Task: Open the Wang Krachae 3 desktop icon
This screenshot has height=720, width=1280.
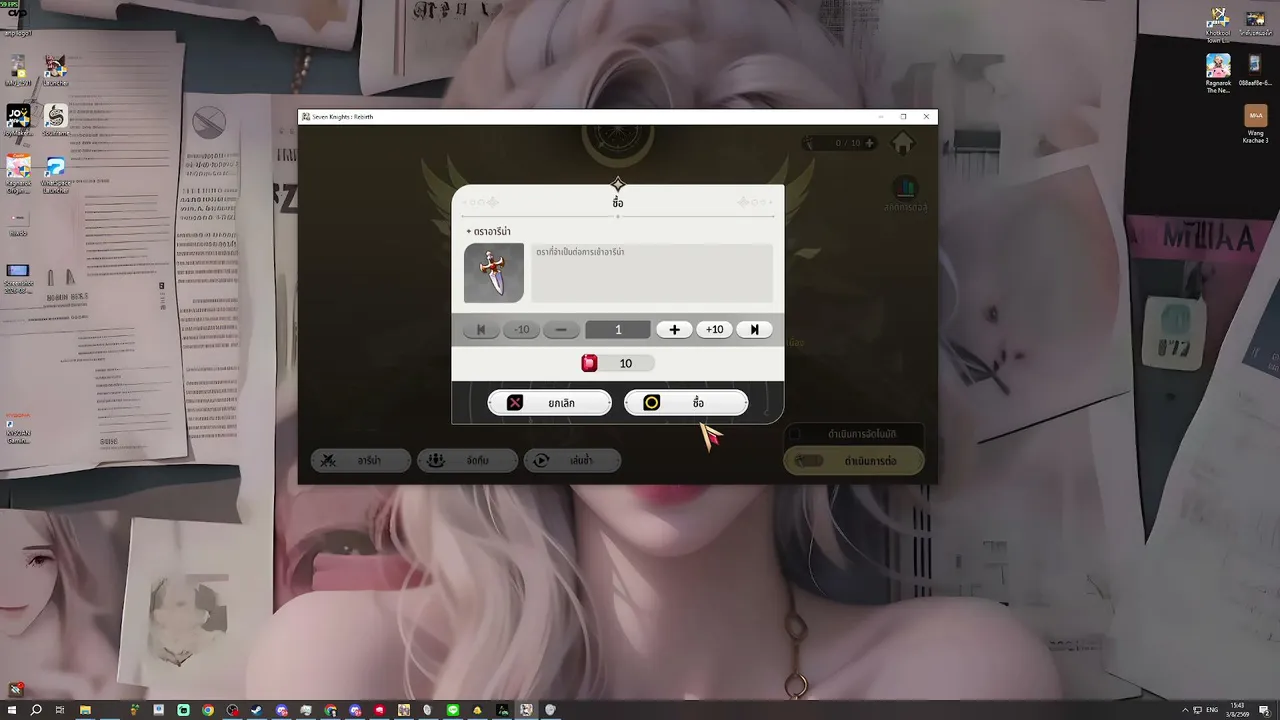Action: (1255, 124)
